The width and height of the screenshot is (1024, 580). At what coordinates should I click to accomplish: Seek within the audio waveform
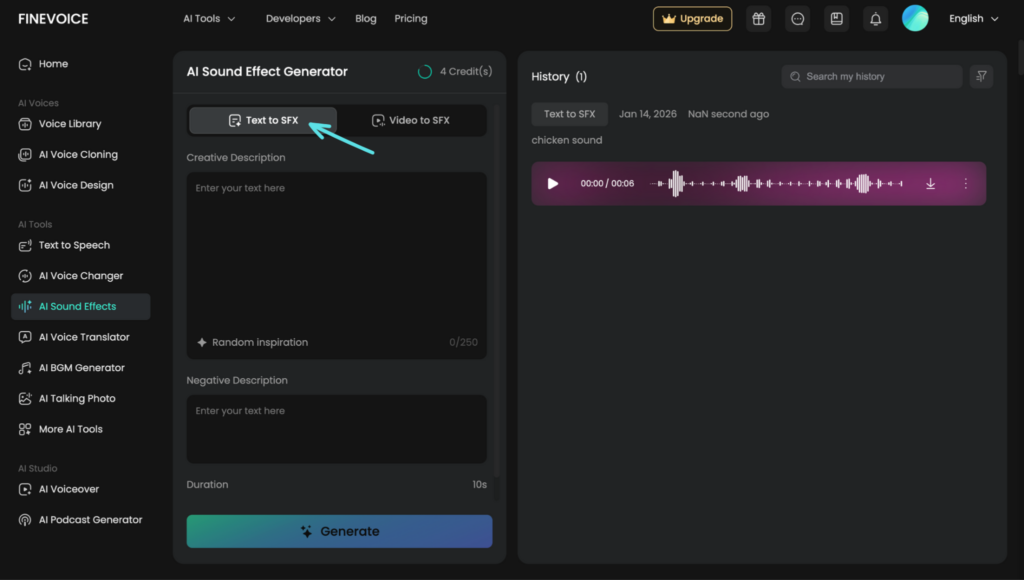coord(776,184)
